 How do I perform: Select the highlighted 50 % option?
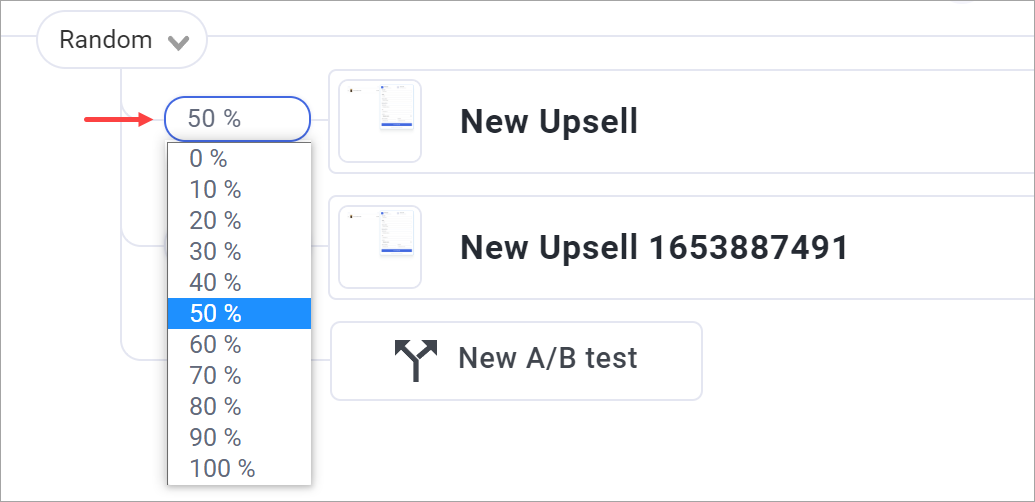(x=239, y=313)
